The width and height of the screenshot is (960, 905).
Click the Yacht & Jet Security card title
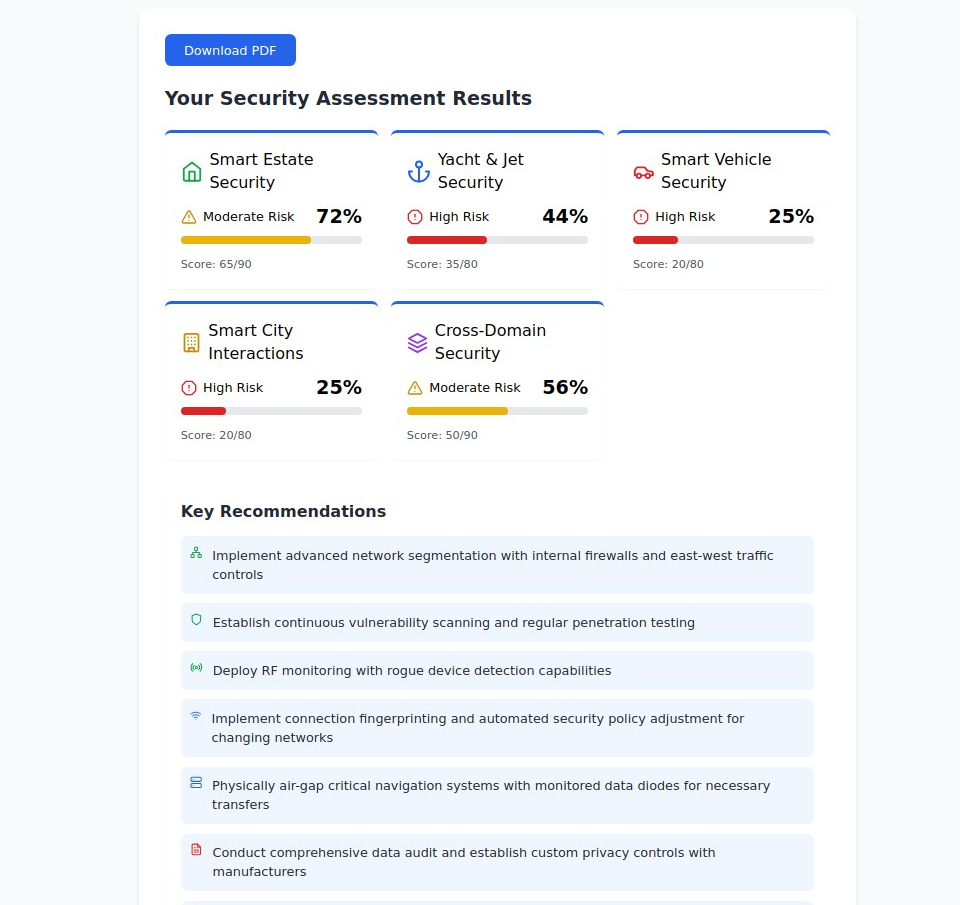(480, 171)
